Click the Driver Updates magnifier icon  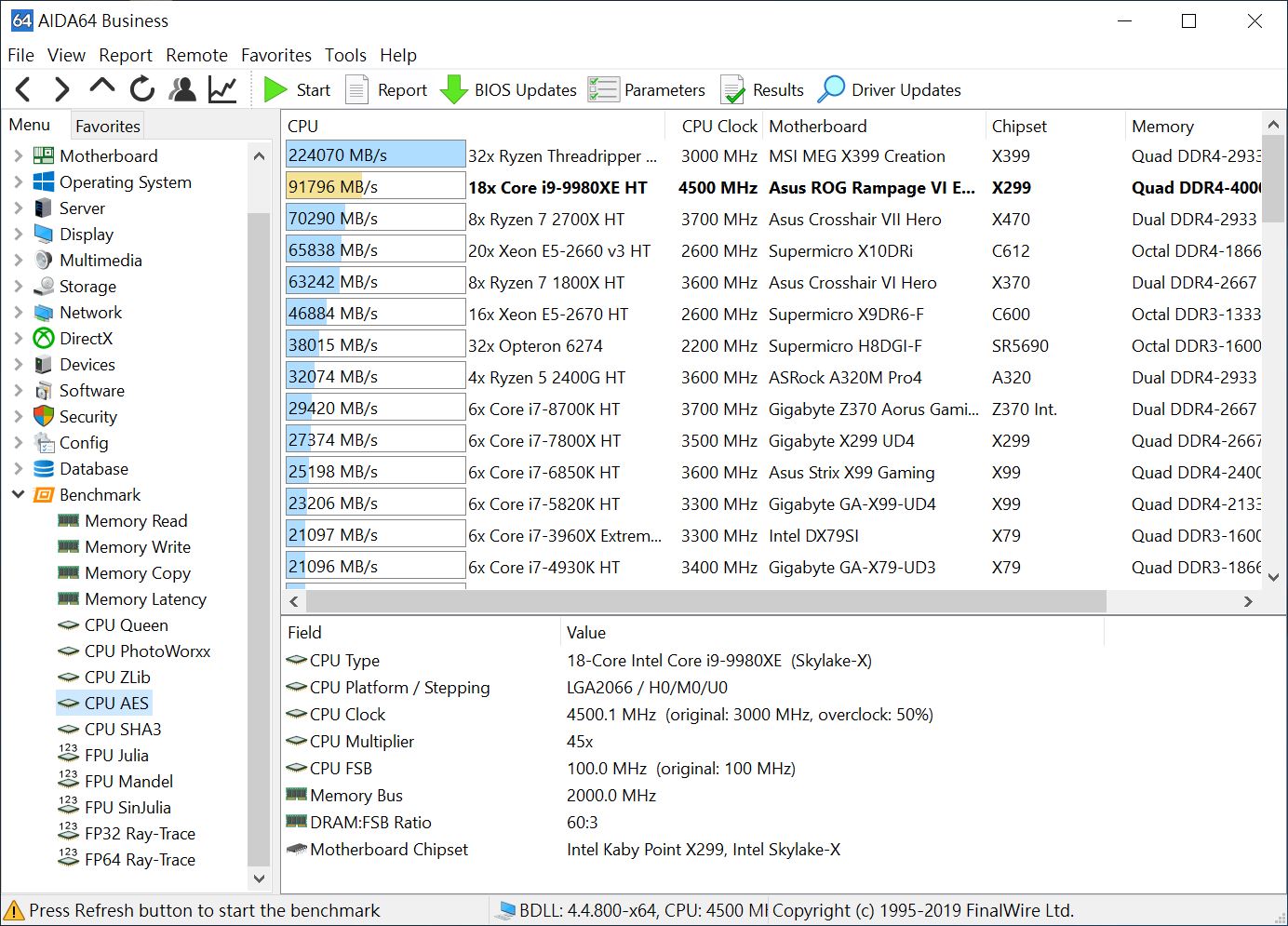(831, 89)
